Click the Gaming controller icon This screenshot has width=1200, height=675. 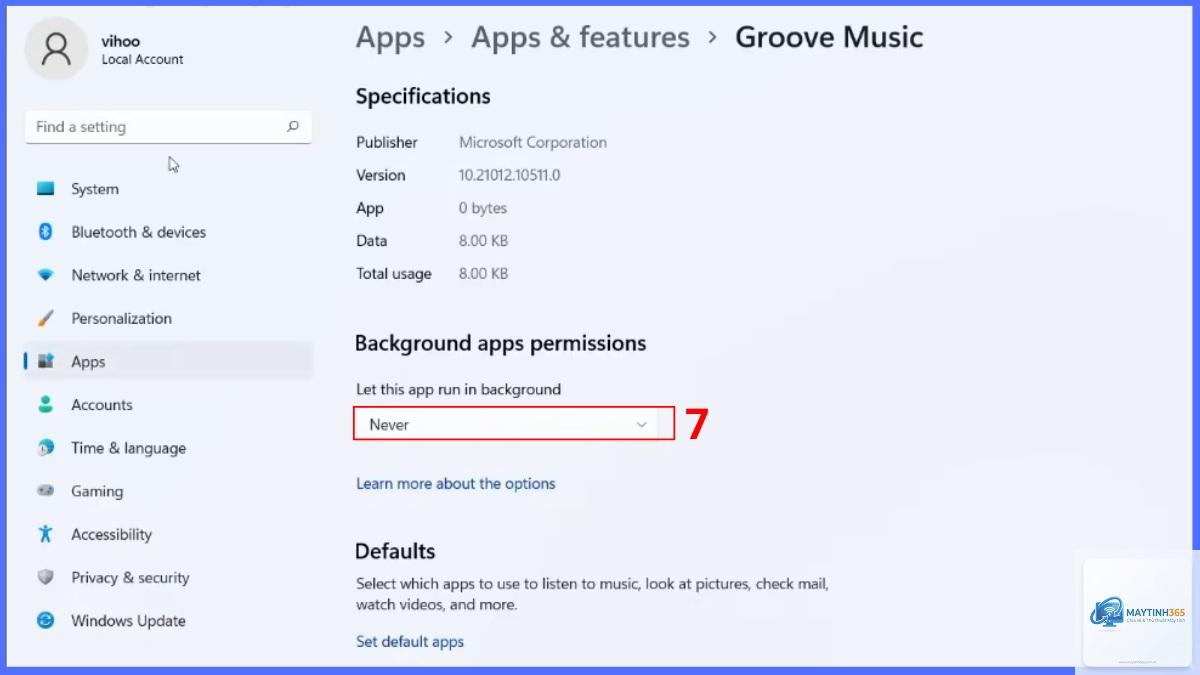(45, 491)
